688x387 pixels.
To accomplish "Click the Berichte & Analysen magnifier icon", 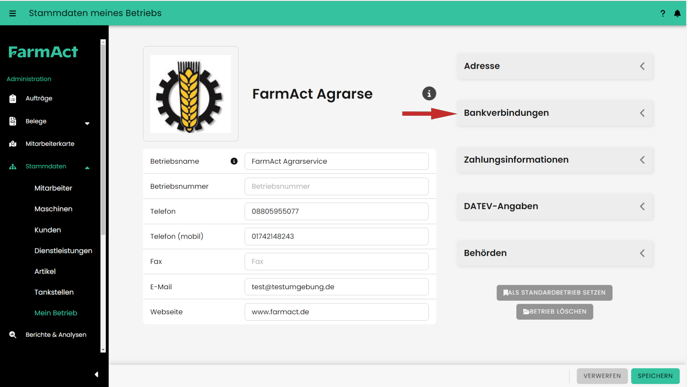I will tap(13, 334).
